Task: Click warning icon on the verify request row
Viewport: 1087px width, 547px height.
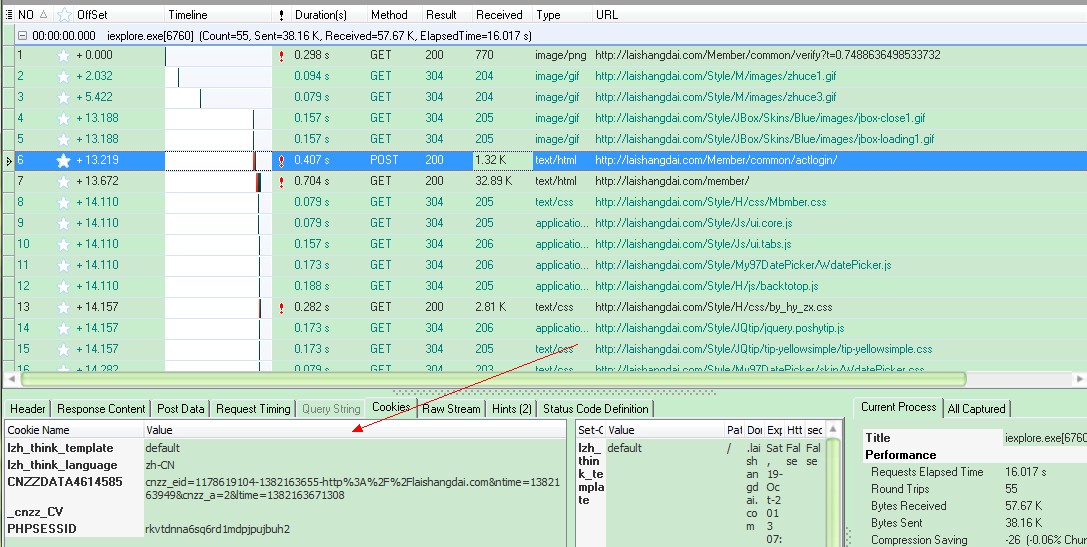Action: (x=281, y=57)
